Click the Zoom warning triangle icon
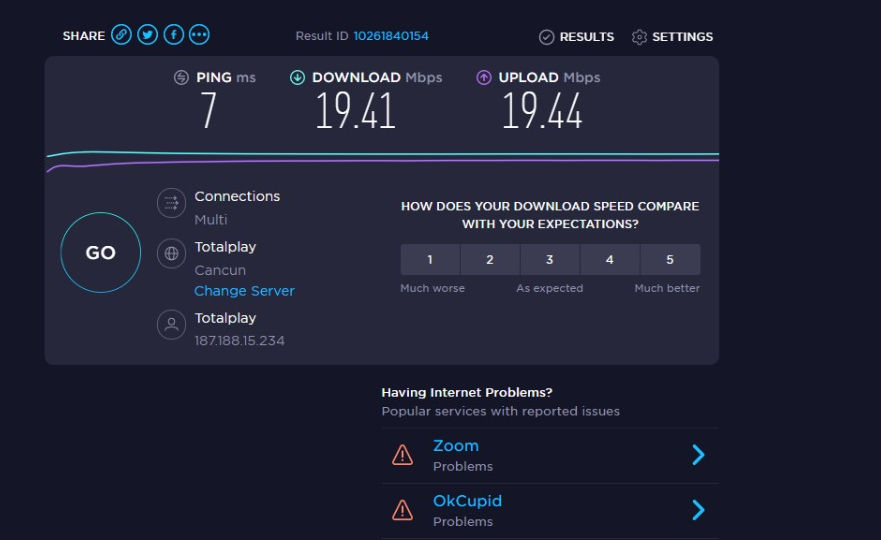The image size is (881, 540). point(402,455)
